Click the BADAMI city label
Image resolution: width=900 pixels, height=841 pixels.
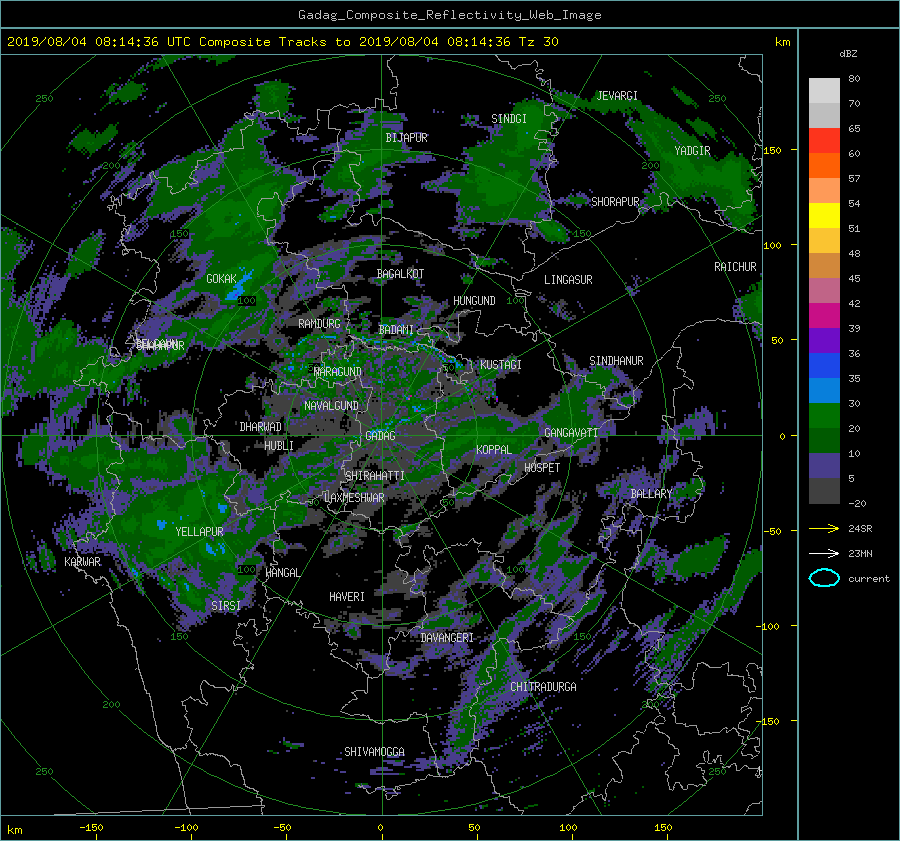pos(396,330)
